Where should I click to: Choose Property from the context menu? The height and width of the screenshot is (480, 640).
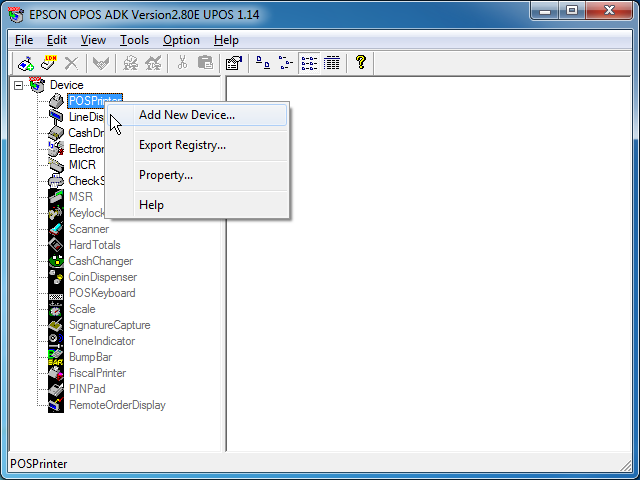coord(197,175)
